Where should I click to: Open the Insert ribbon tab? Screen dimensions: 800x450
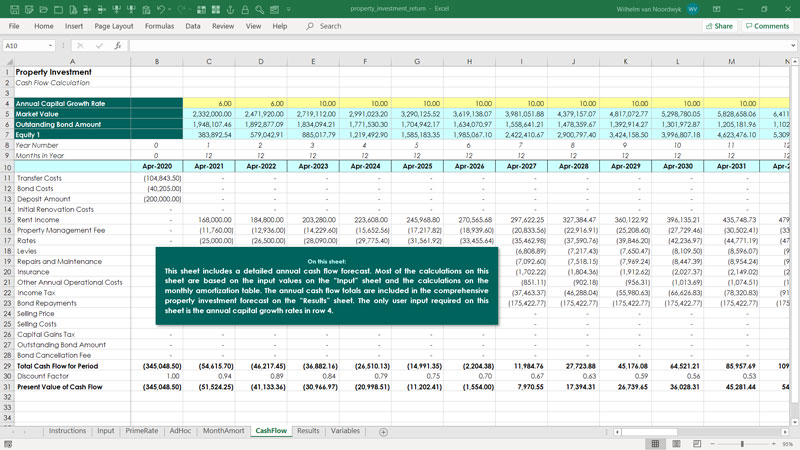tap(73, 26)
